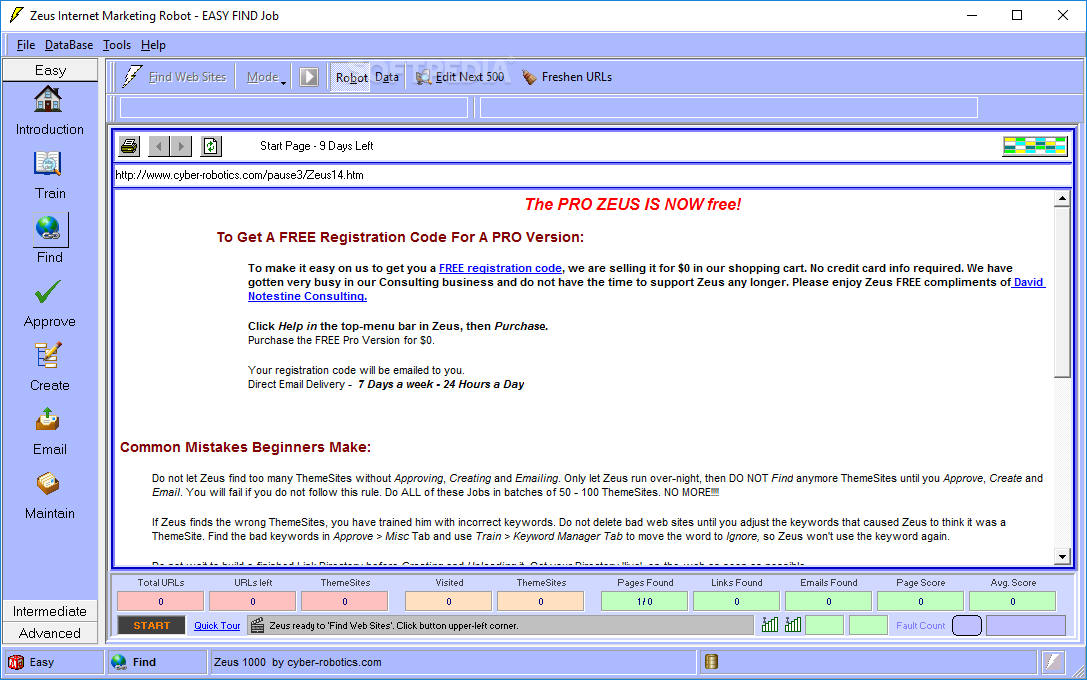Print the page with printer icon
This screenshot has width=1087, height=680.
click(129, 146)
